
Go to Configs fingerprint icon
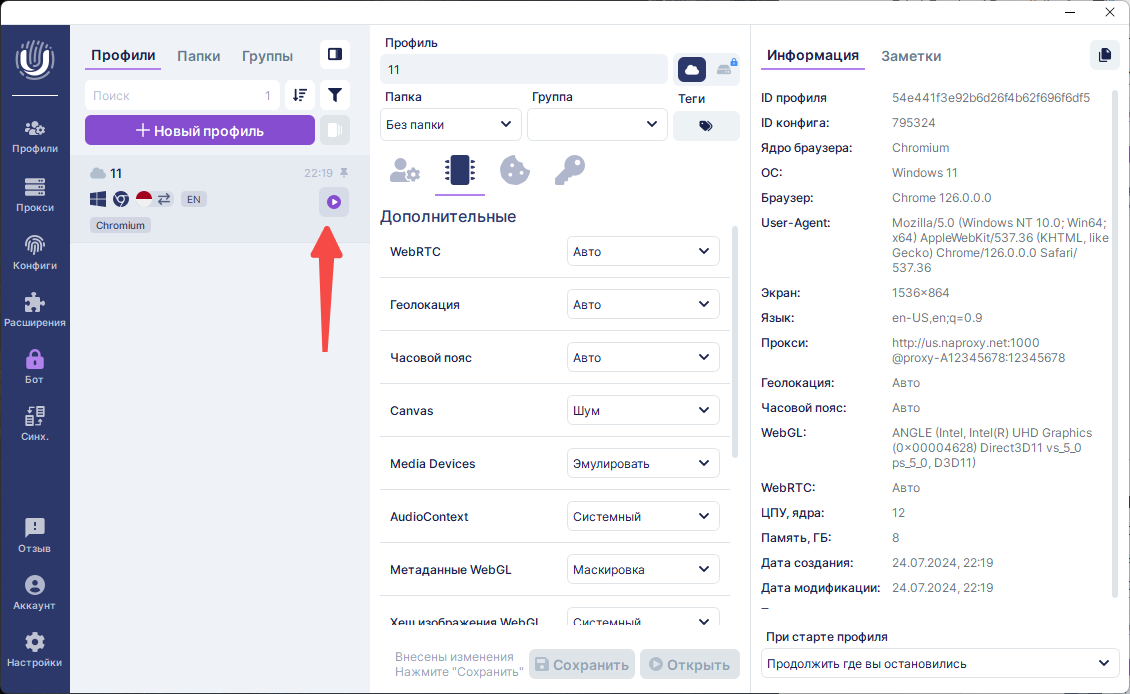pyautogui.click(x=35, y=252)
